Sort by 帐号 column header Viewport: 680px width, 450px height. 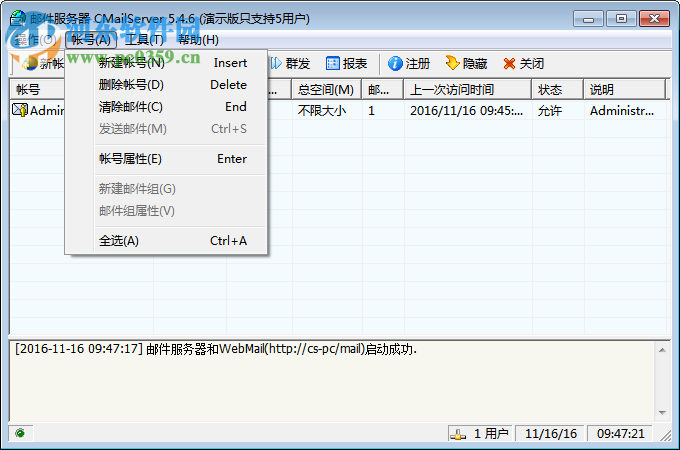[x=38, y=89]
